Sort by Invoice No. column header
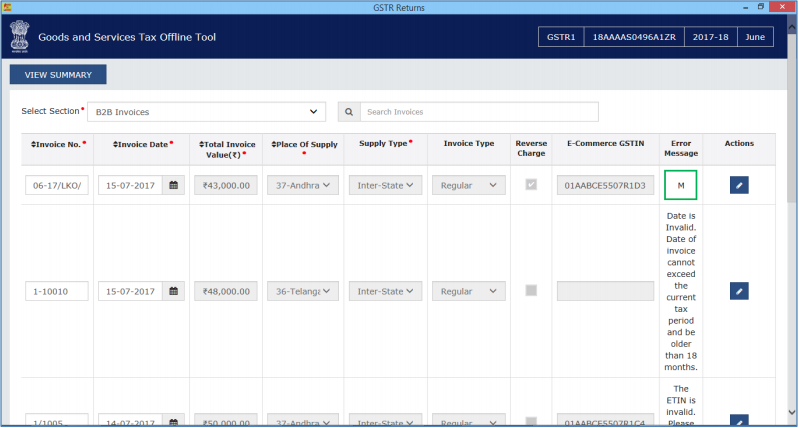The height and width of the screenshot is (428, 799). 58,144
